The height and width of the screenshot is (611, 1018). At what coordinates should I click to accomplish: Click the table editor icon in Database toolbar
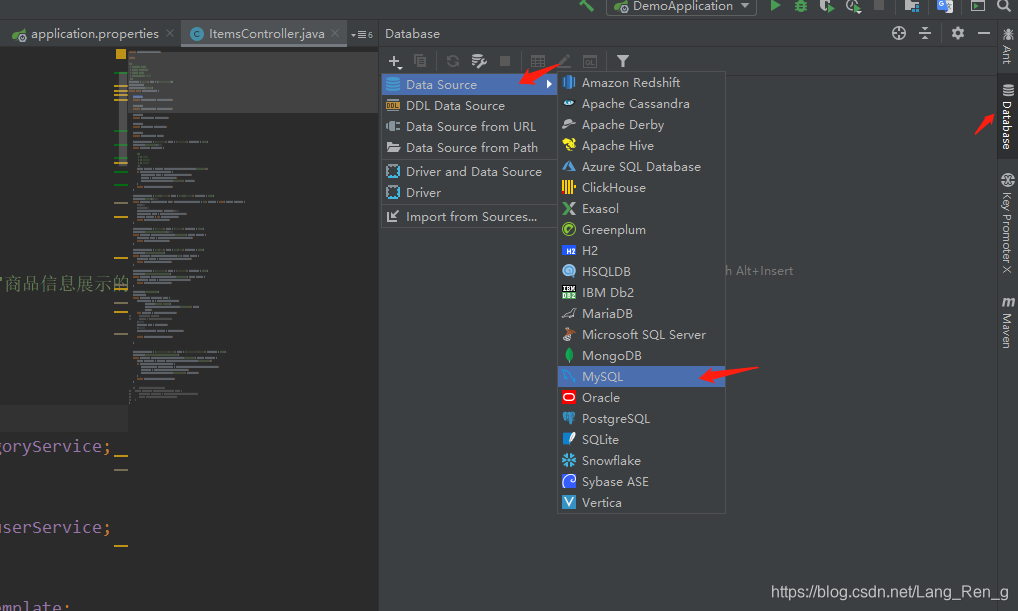point(538,61)
